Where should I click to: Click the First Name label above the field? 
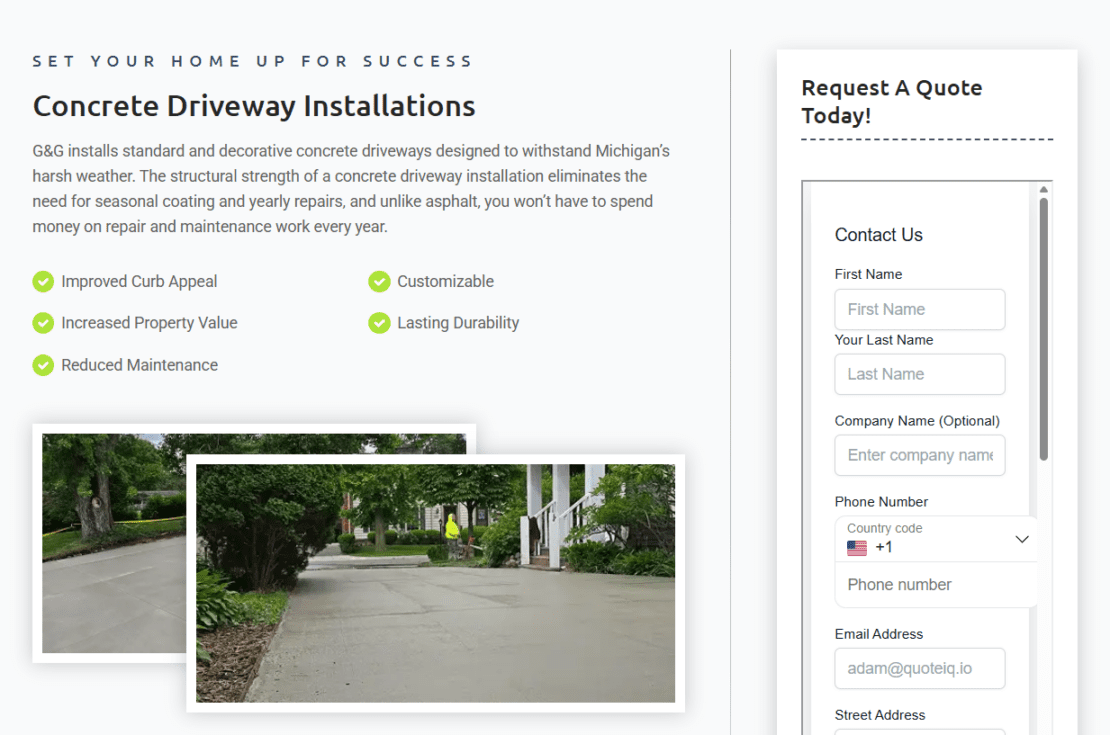(x=868, y=274)
